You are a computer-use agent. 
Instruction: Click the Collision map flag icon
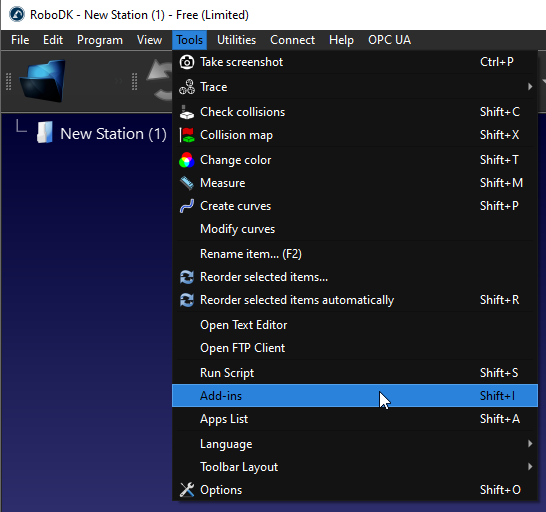pos(187,135)
